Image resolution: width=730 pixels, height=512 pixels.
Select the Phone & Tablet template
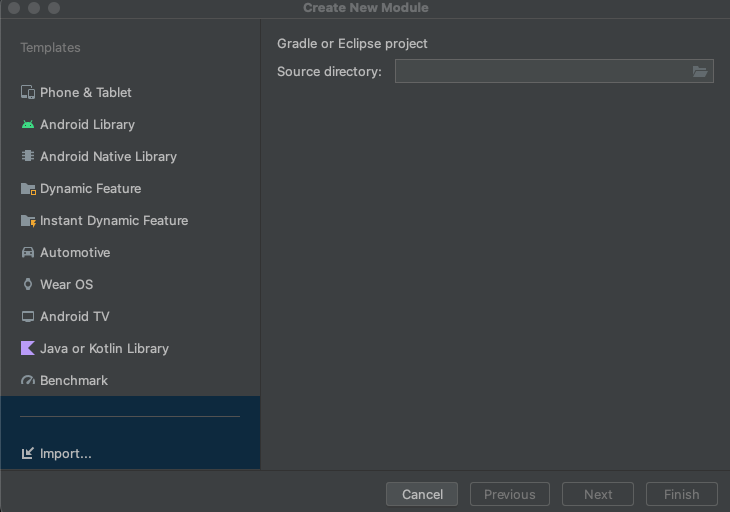pos(130,92)
